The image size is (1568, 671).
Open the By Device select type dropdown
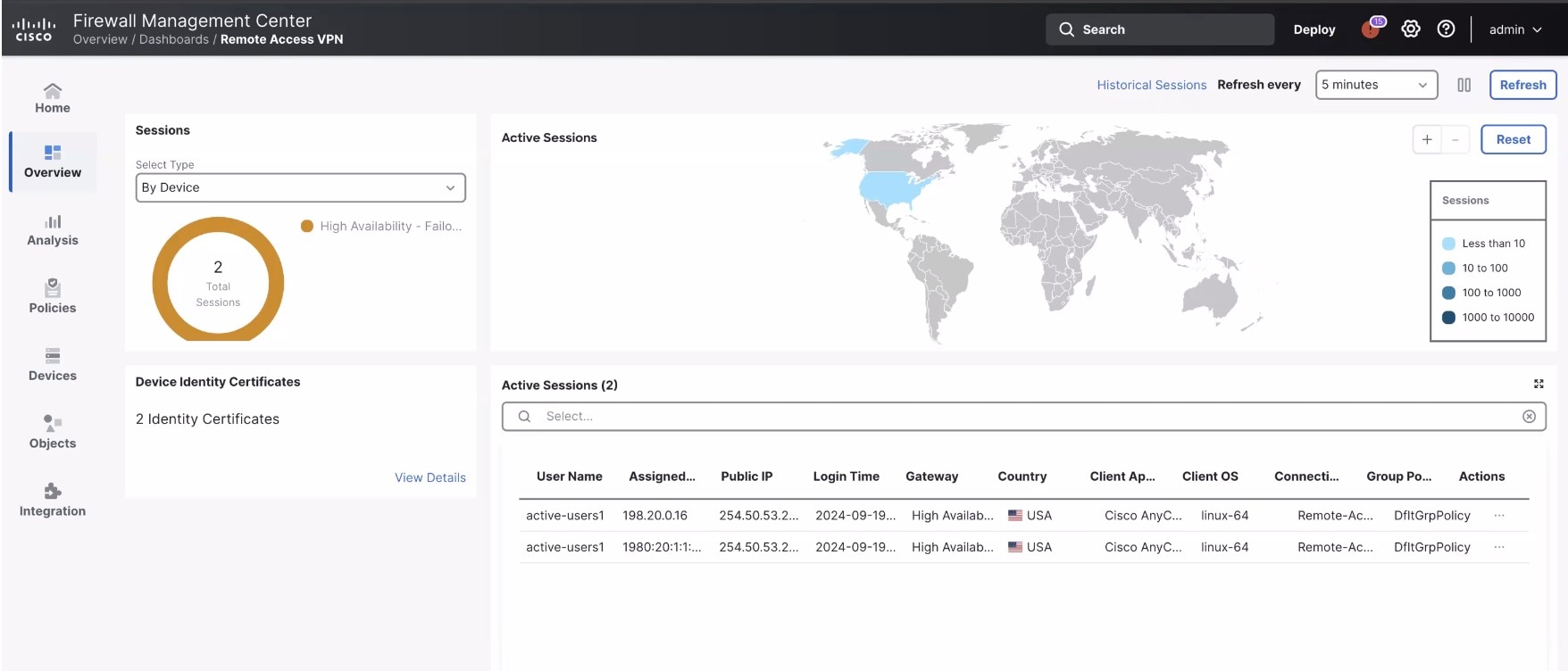pyautogui.click(x=300, y=187)
